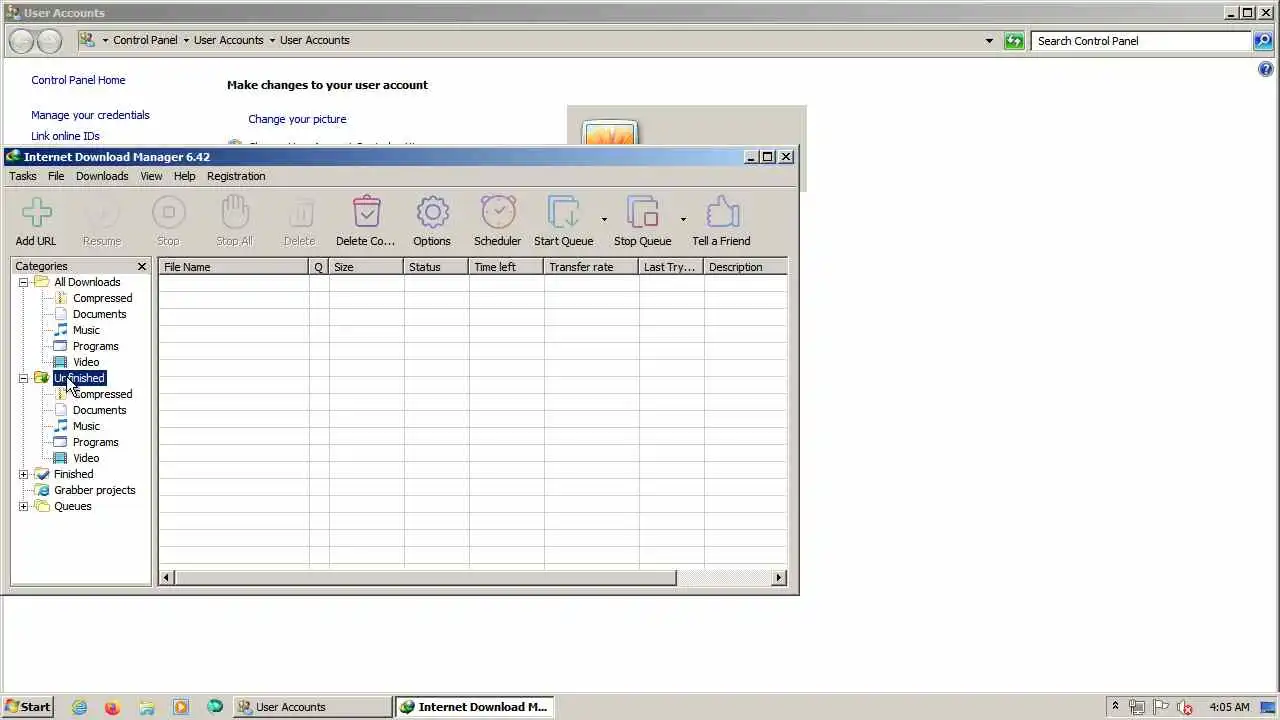
Task: Select Programs under All Downloads
Action: (95, 346)
